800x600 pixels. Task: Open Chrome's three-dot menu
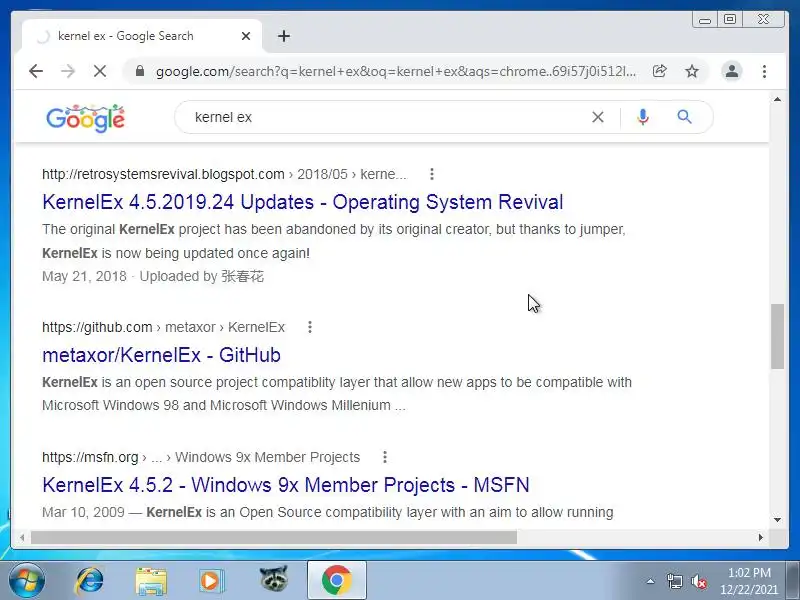coord(764,71)
